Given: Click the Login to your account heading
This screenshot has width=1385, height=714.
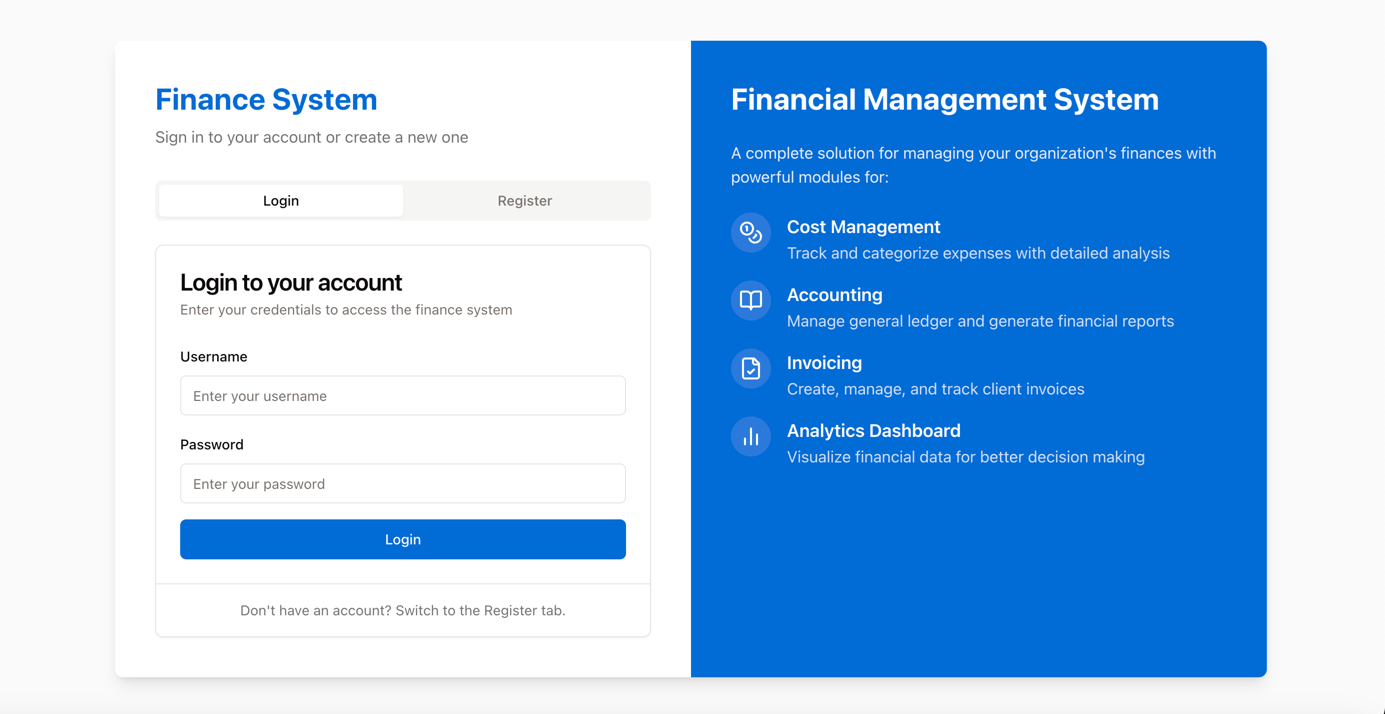Looking at the screenshot, I should (291, 282).
